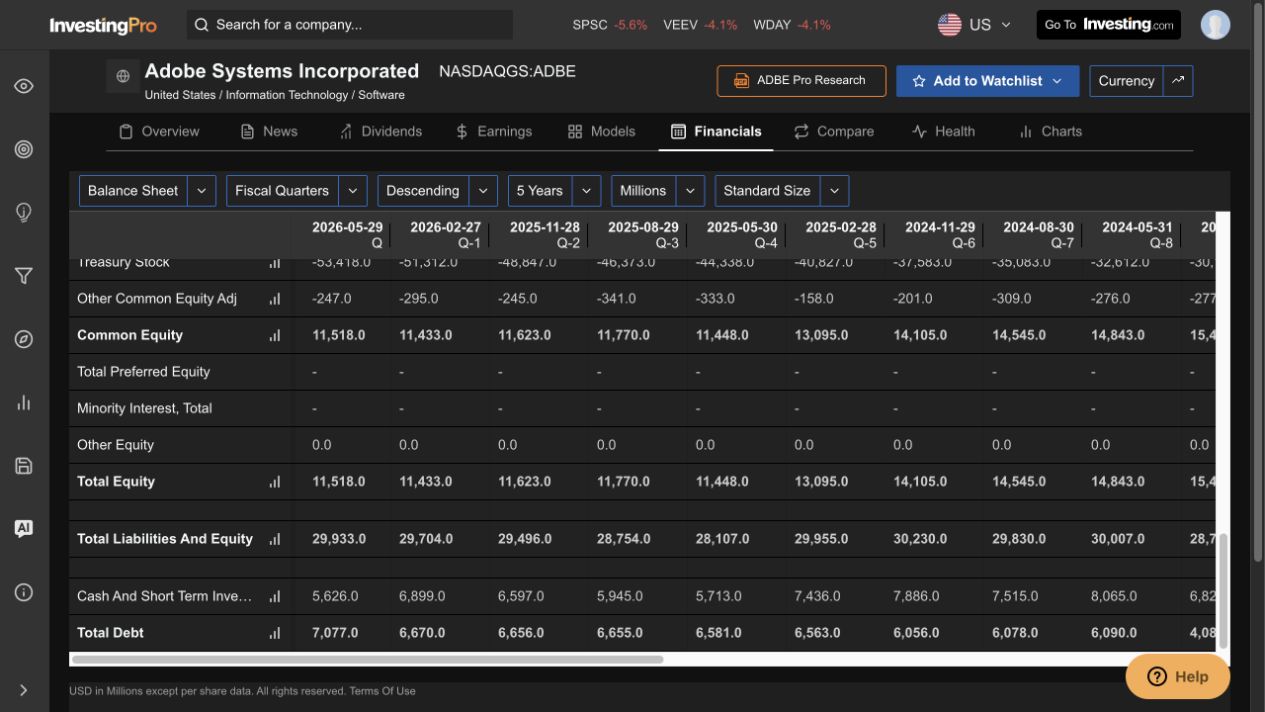Viewport: 1265px width, 712px height.
Task: Click Common Equity value 13,095.0
Action: [x=821, y=336]
